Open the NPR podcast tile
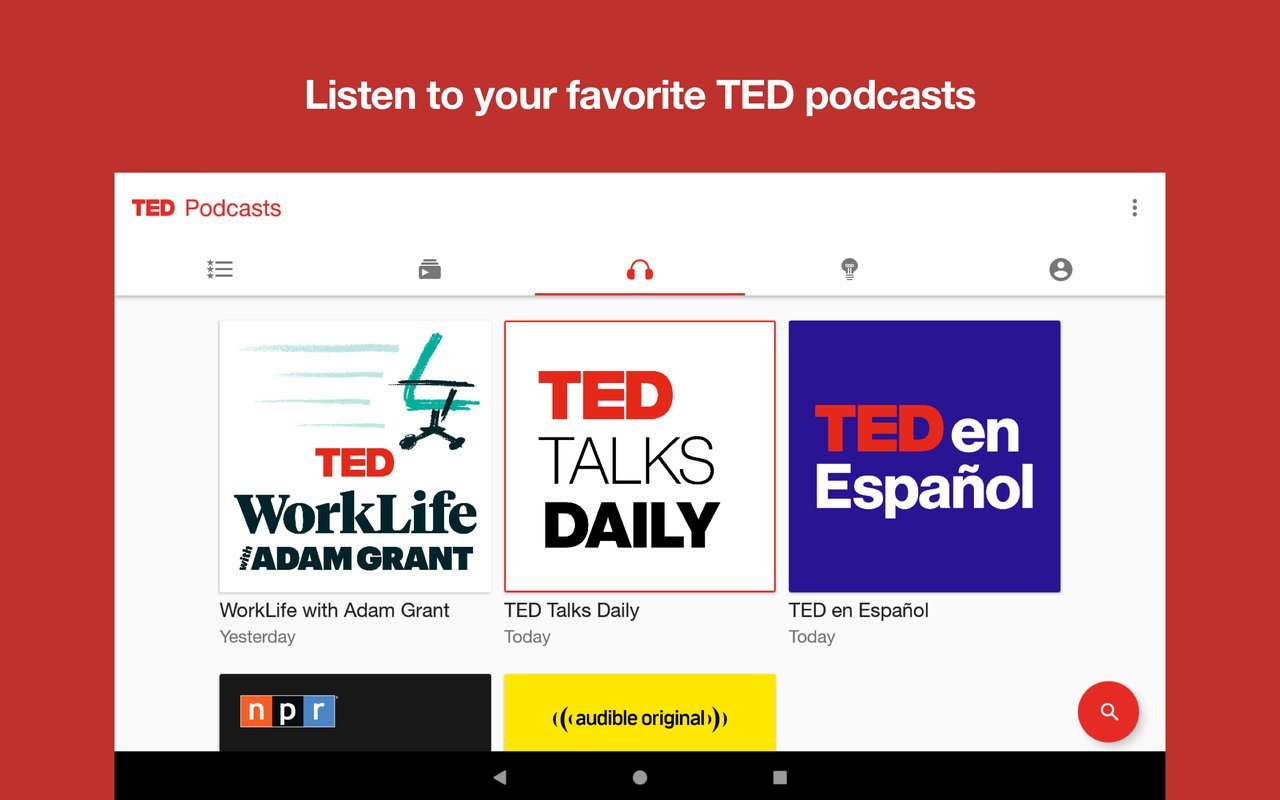 pyautogui.click(x=355, y=712)
